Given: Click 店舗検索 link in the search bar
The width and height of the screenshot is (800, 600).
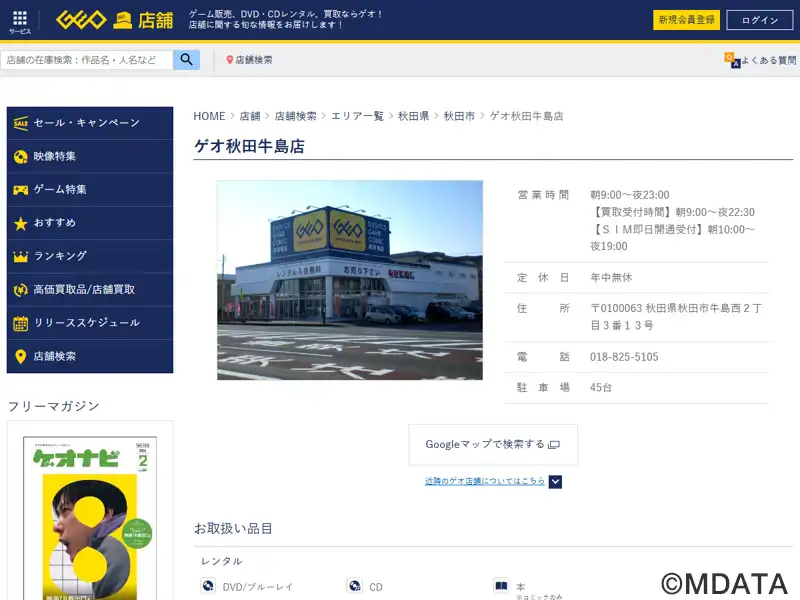Looking at the screenshot, I should 254,60.
